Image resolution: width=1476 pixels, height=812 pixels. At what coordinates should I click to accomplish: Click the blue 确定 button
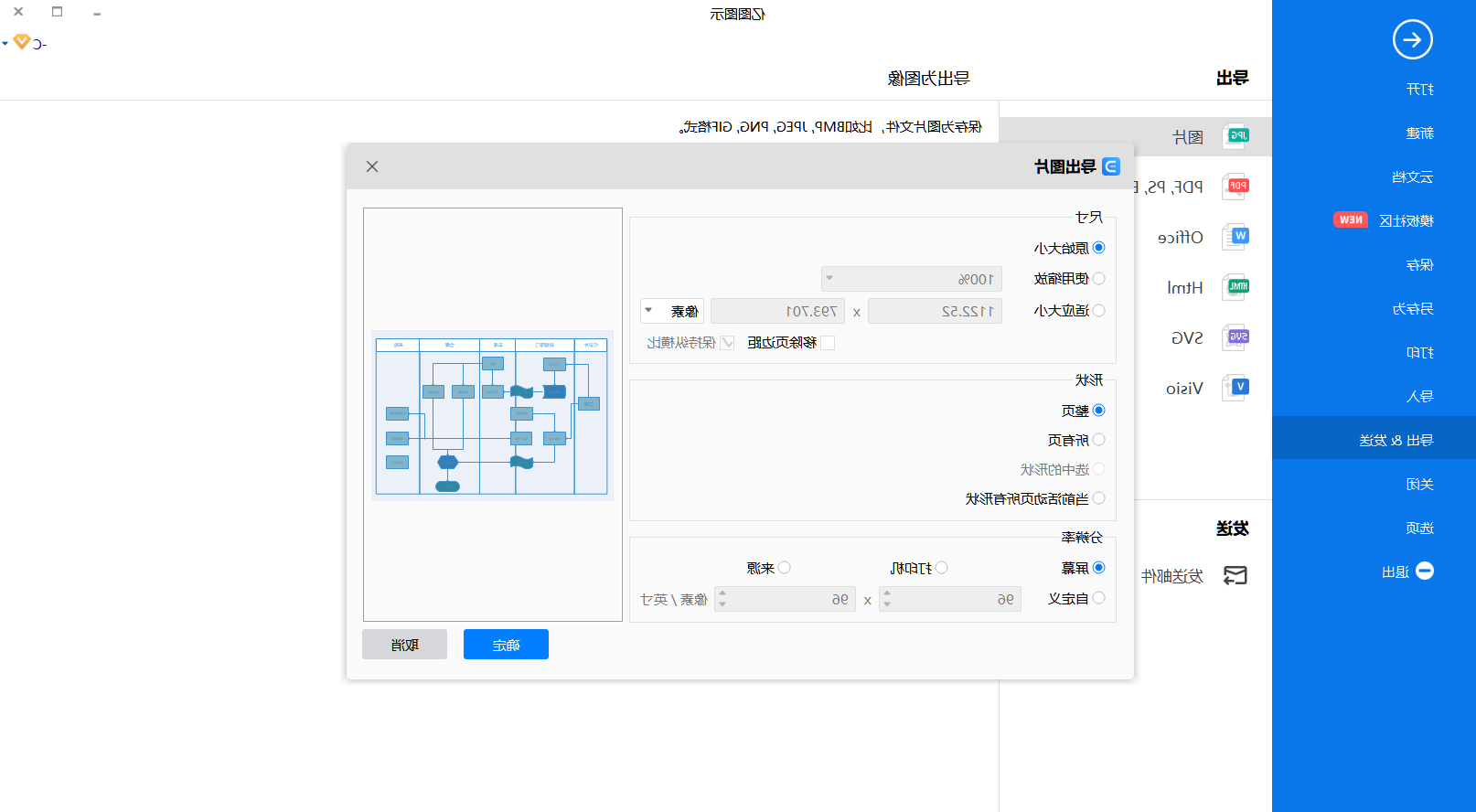(506, 645)
